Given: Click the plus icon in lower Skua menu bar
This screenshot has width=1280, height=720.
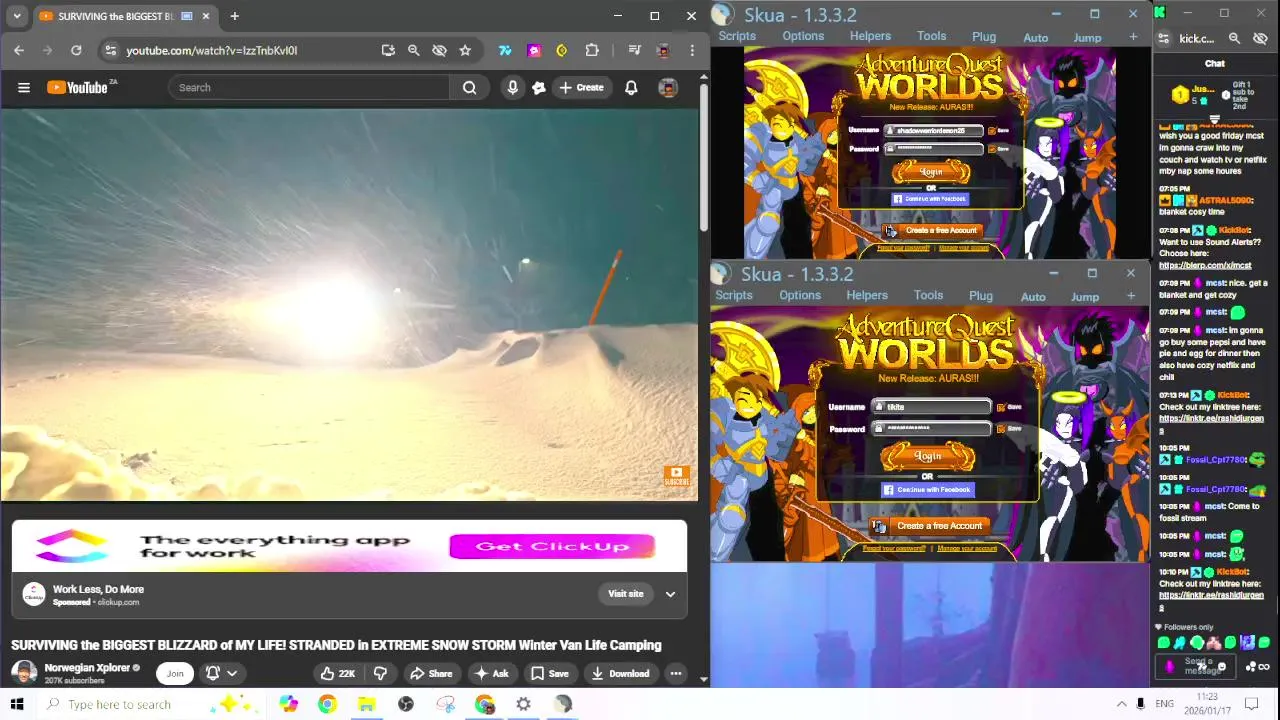Looking at the screenshot, I should pos(1131,296).
